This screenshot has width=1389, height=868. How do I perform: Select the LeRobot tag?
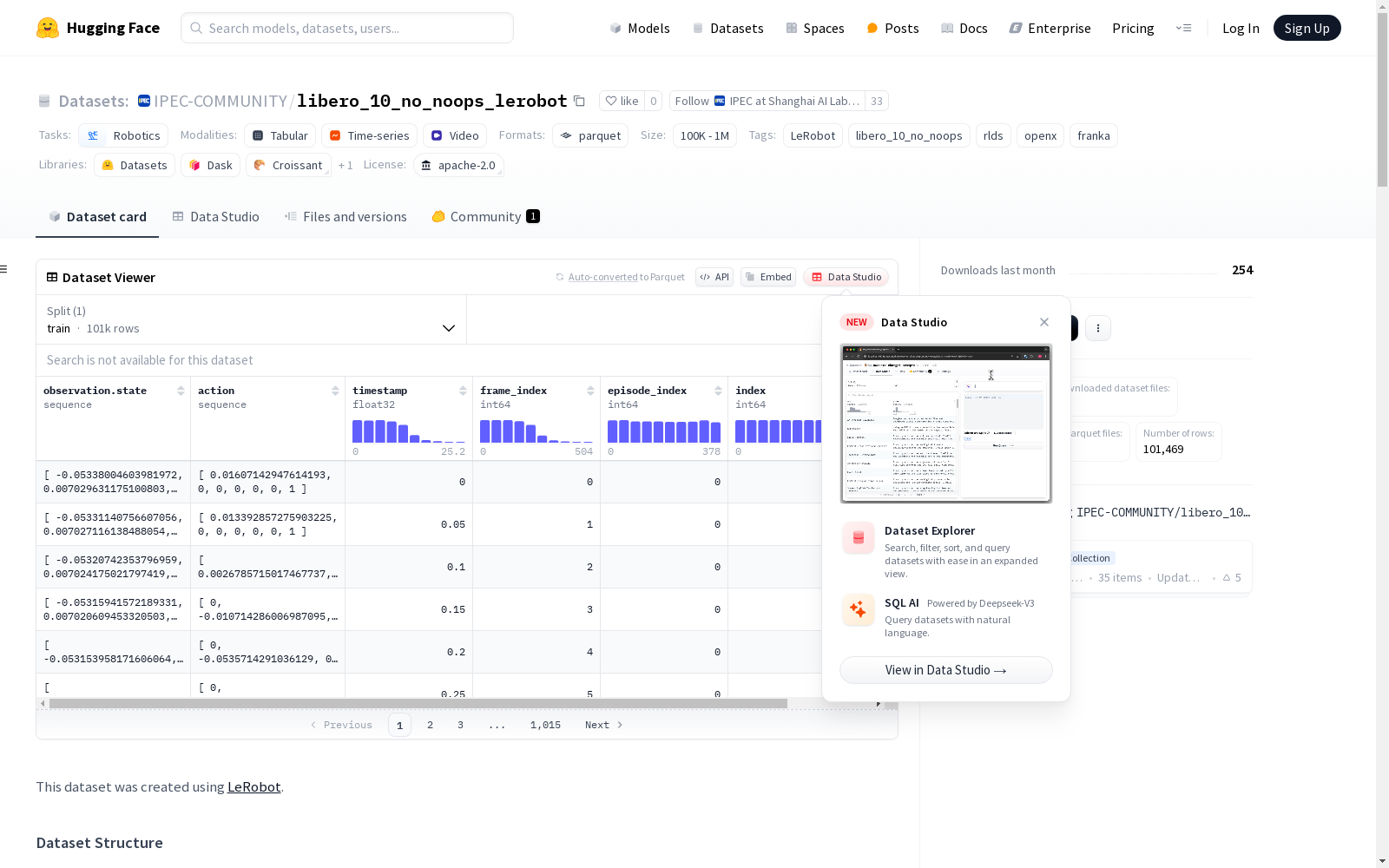813,135
